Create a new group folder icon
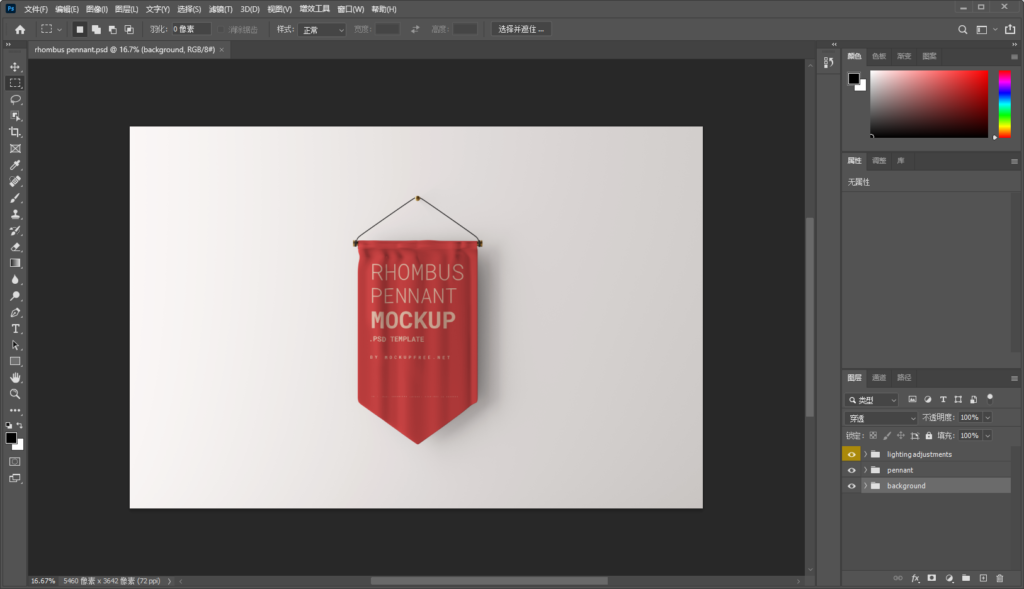This screenshot has height=589, width=1024. click(x=966, y=578)
